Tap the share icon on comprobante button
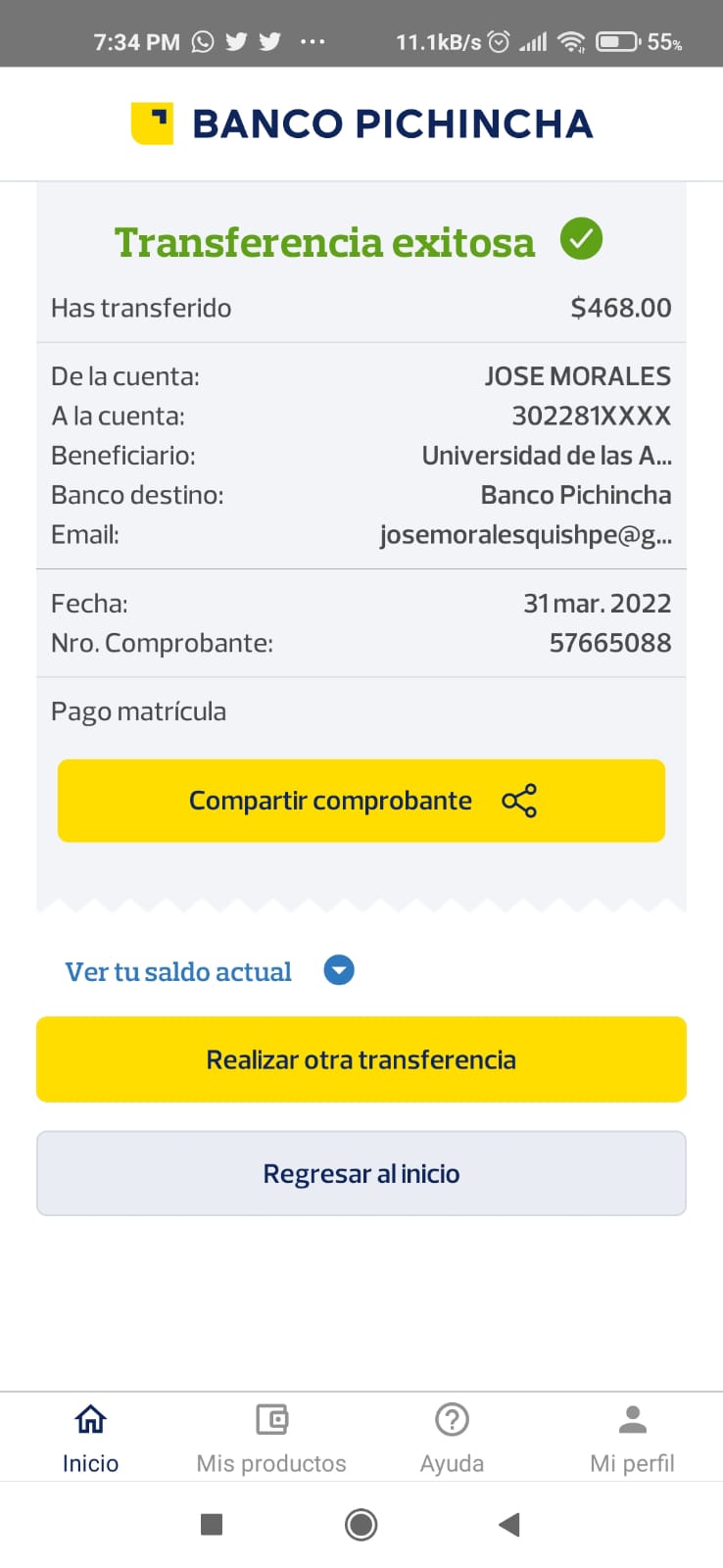This screenshot has height=1568, width=723. 519,801
